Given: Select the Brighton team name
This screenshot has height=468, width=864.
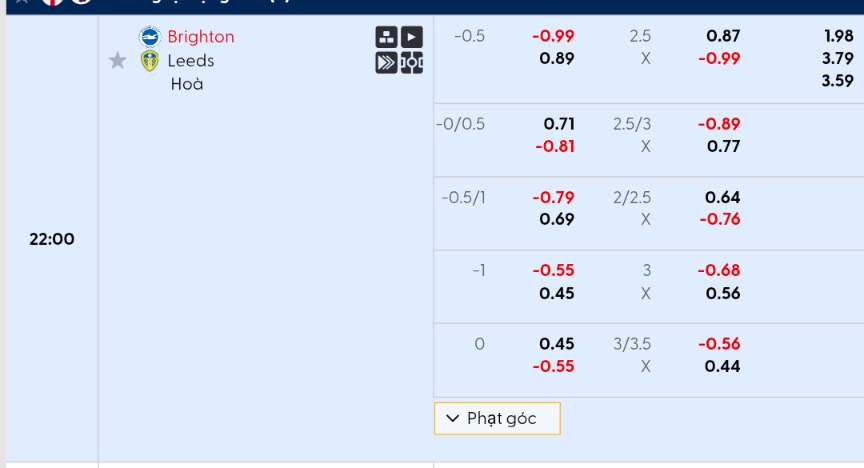Looking at the screenshot, I should 201,37.
